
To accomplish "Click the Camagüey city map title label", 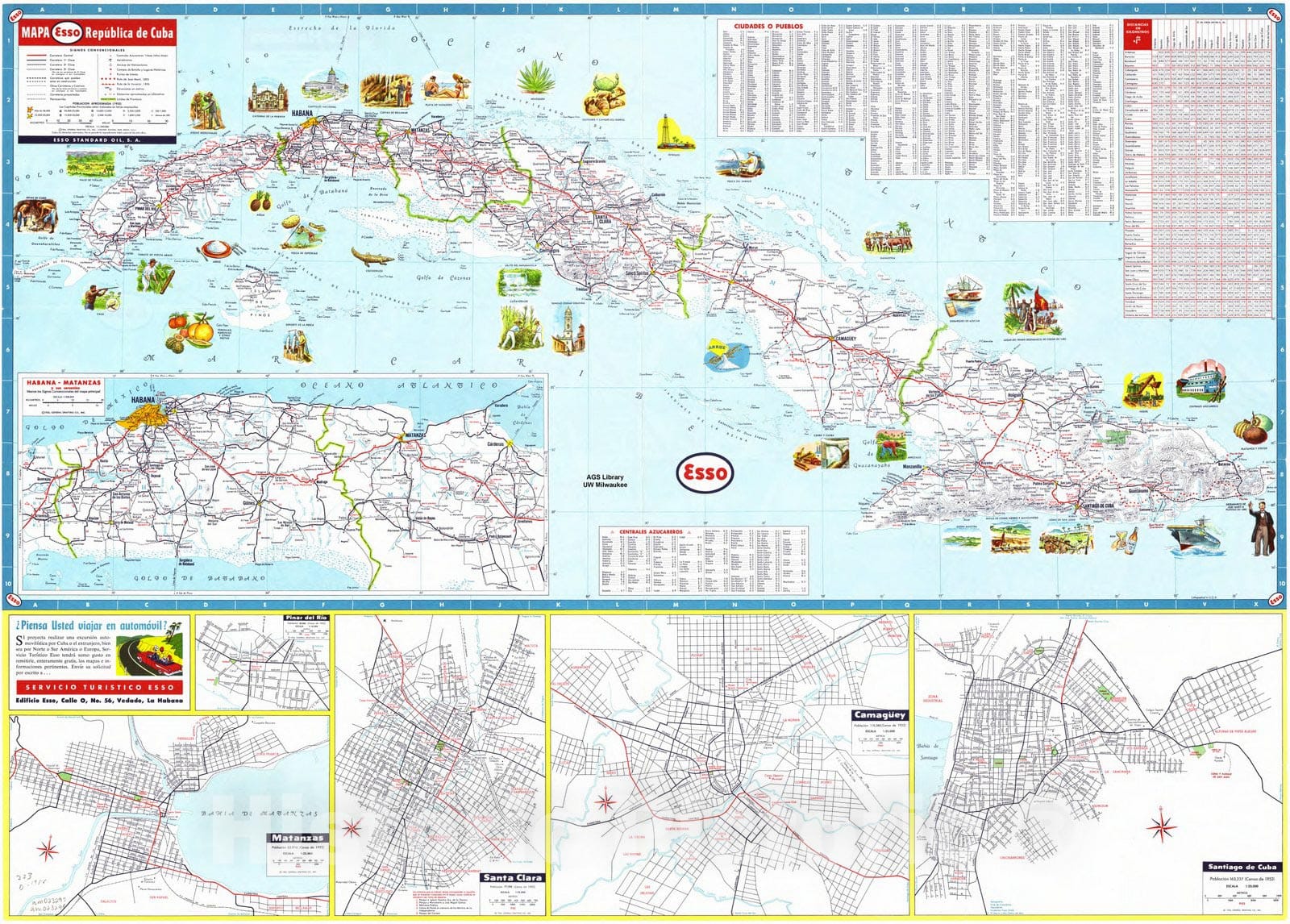I will coord(880,714).
